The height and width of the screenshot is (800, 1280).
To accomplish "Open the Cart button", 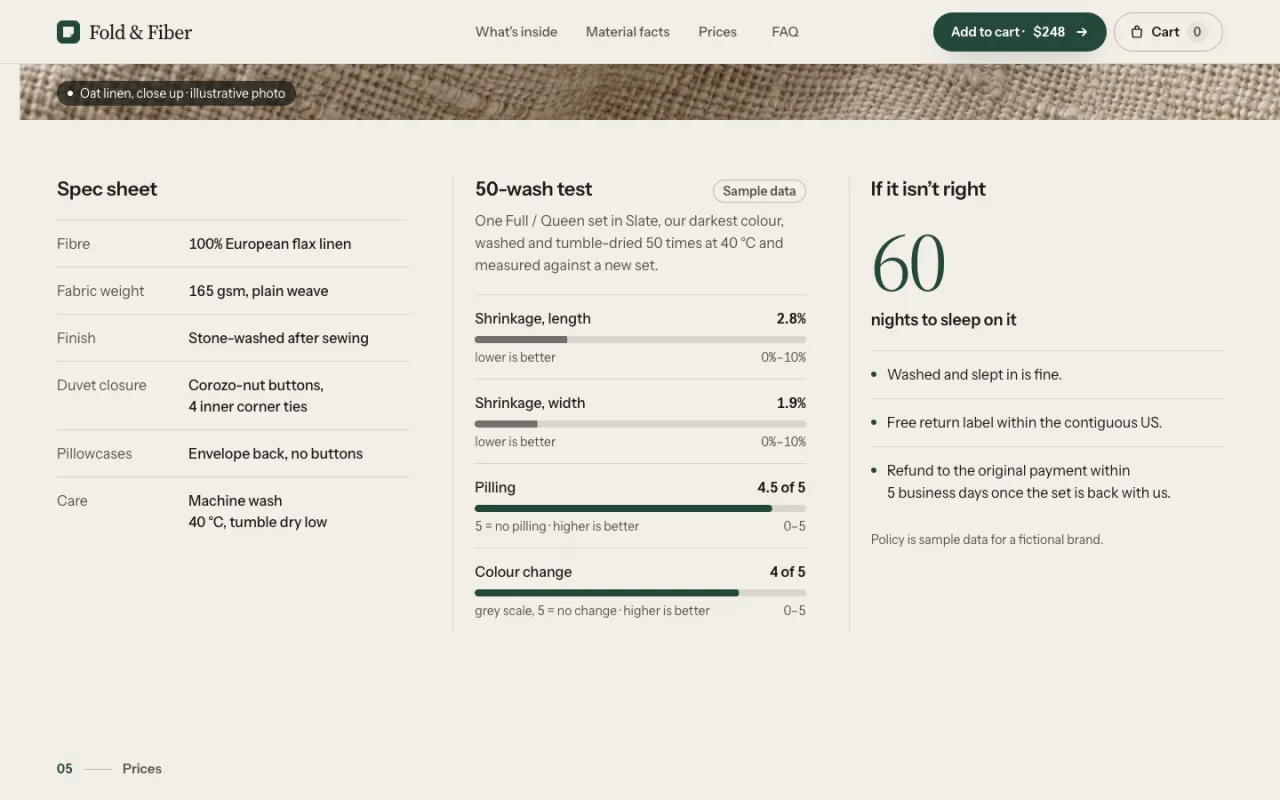I will pyautogui.click(x=1168, y=32).
